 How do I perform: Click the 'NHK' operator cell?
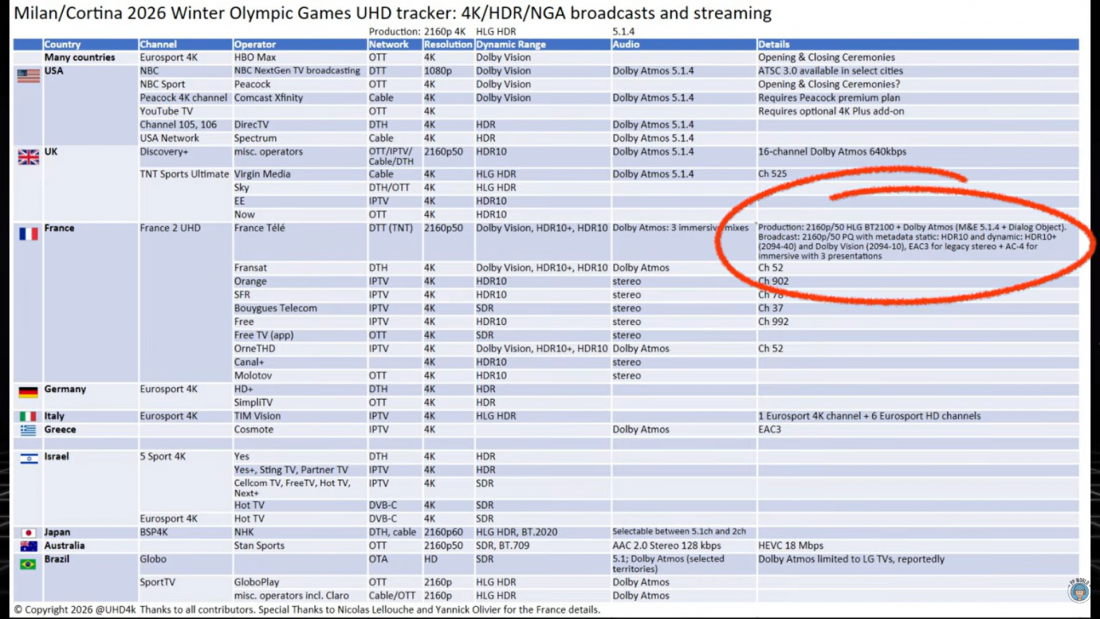click(244, 532)
